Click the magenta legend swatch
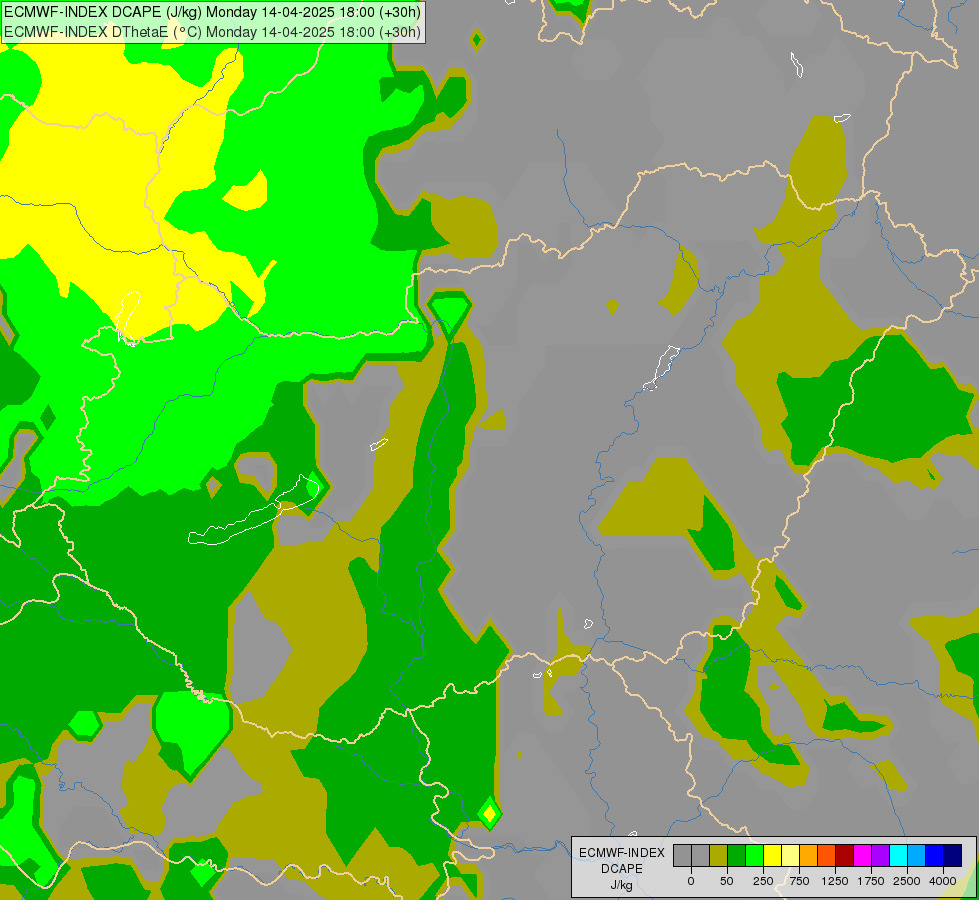The height and width of the screenshot is (900, 979). [x=862, y=855]
